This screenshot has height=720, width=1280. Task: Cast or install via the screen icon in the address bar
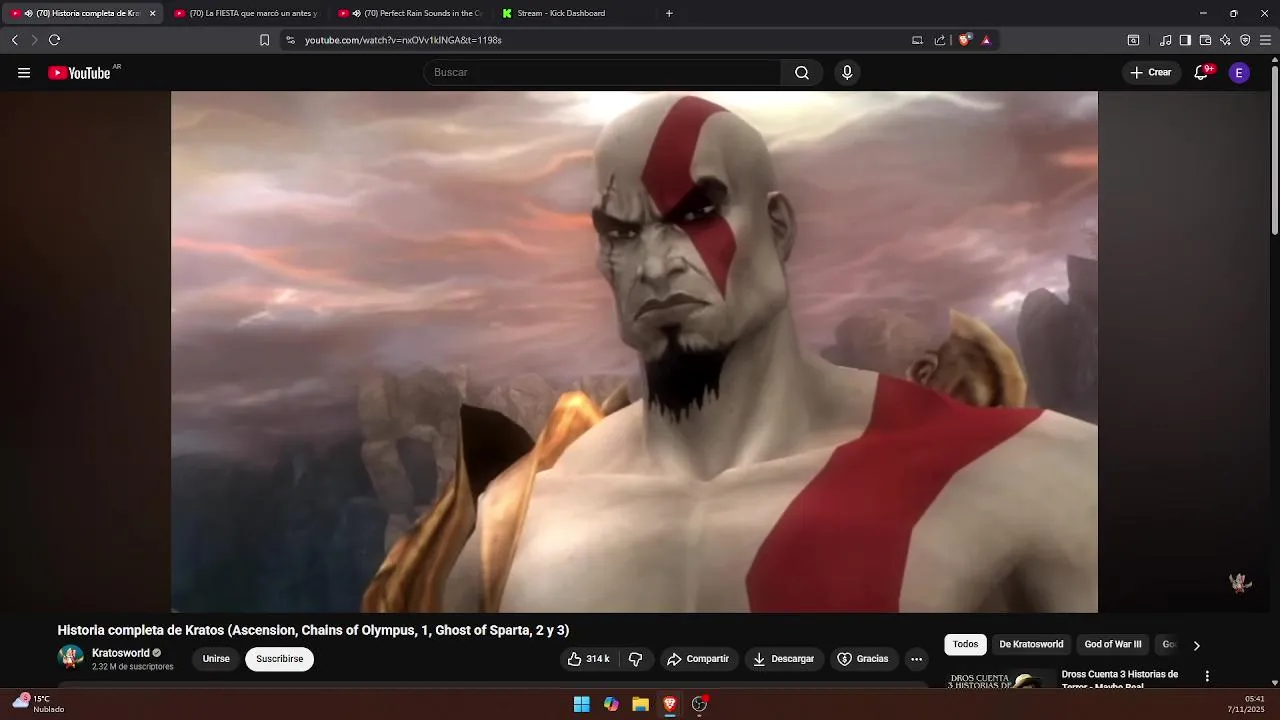tap(917, 40)
